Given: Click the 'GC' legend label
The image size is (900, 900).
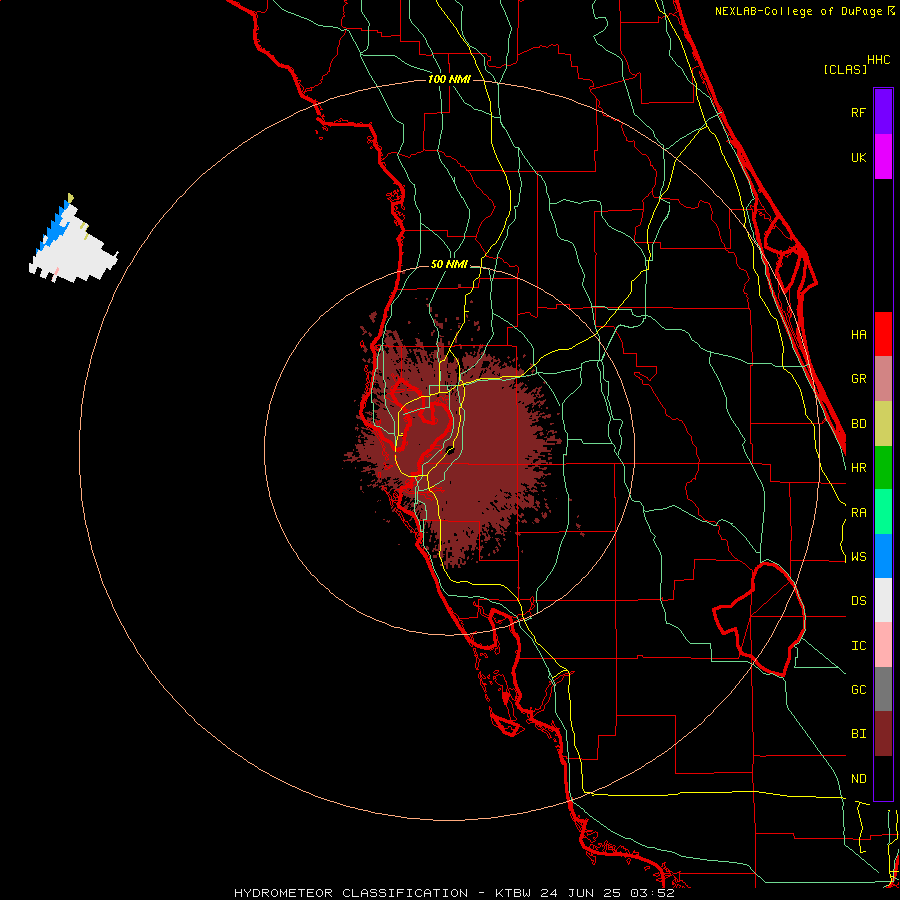Looking at the screenshot, I should 859,690.
